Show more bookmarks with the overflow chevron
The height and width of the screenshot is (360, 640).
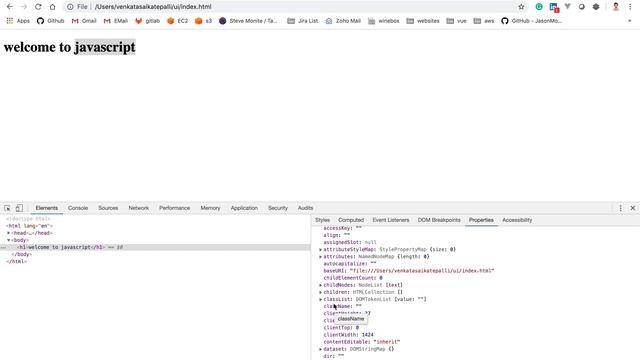[629, 21]
